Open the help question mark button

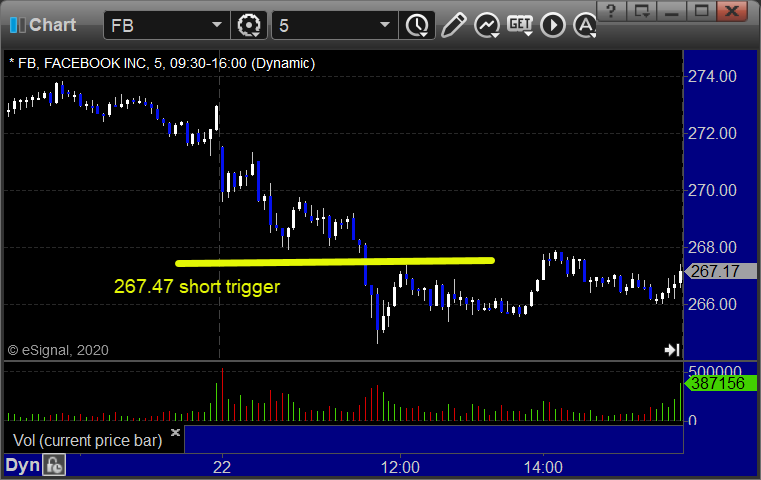[611, 11]
